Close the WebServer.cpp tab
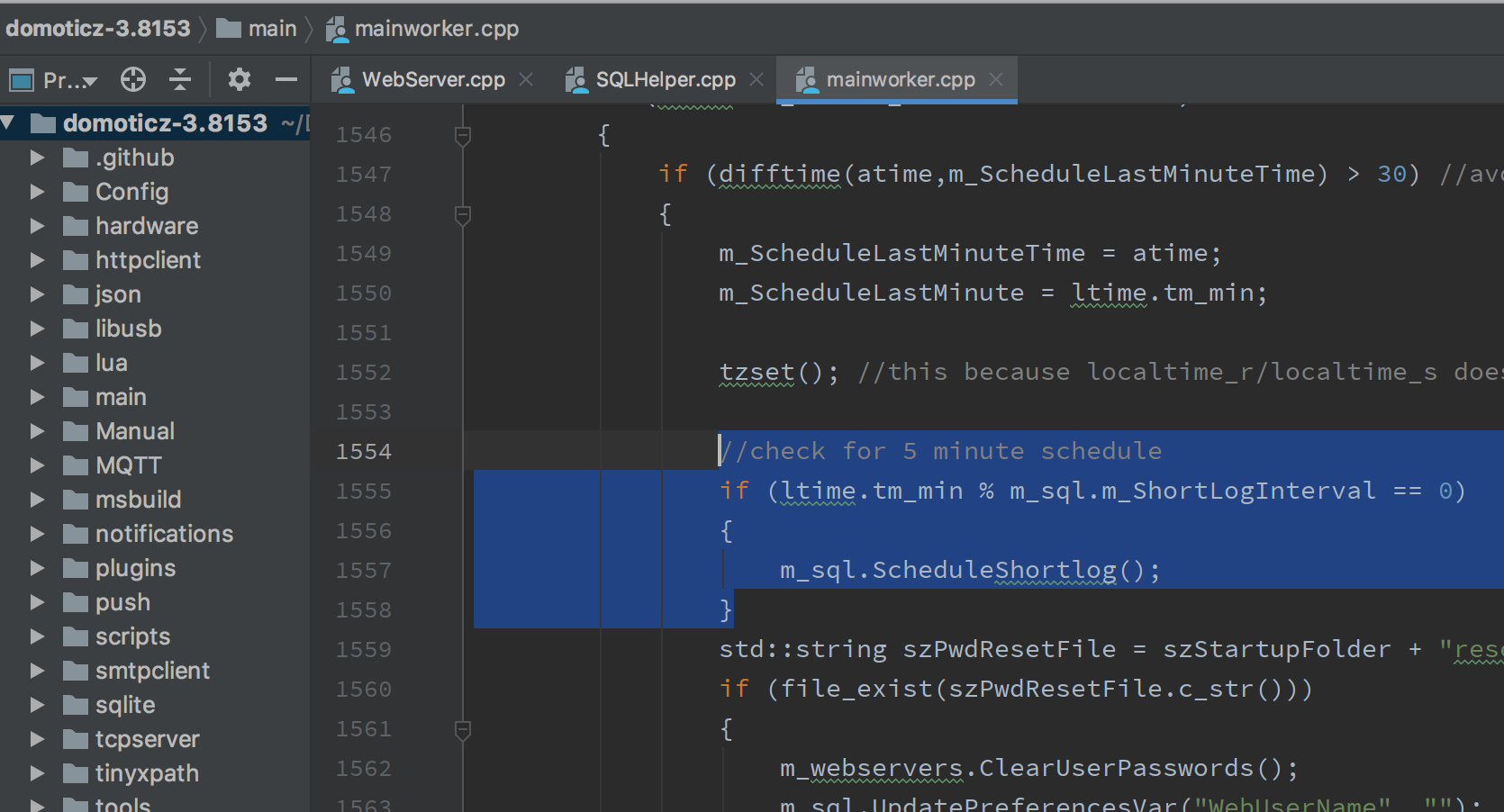The height and width of the screenshot is (812, 1504). 526,79
